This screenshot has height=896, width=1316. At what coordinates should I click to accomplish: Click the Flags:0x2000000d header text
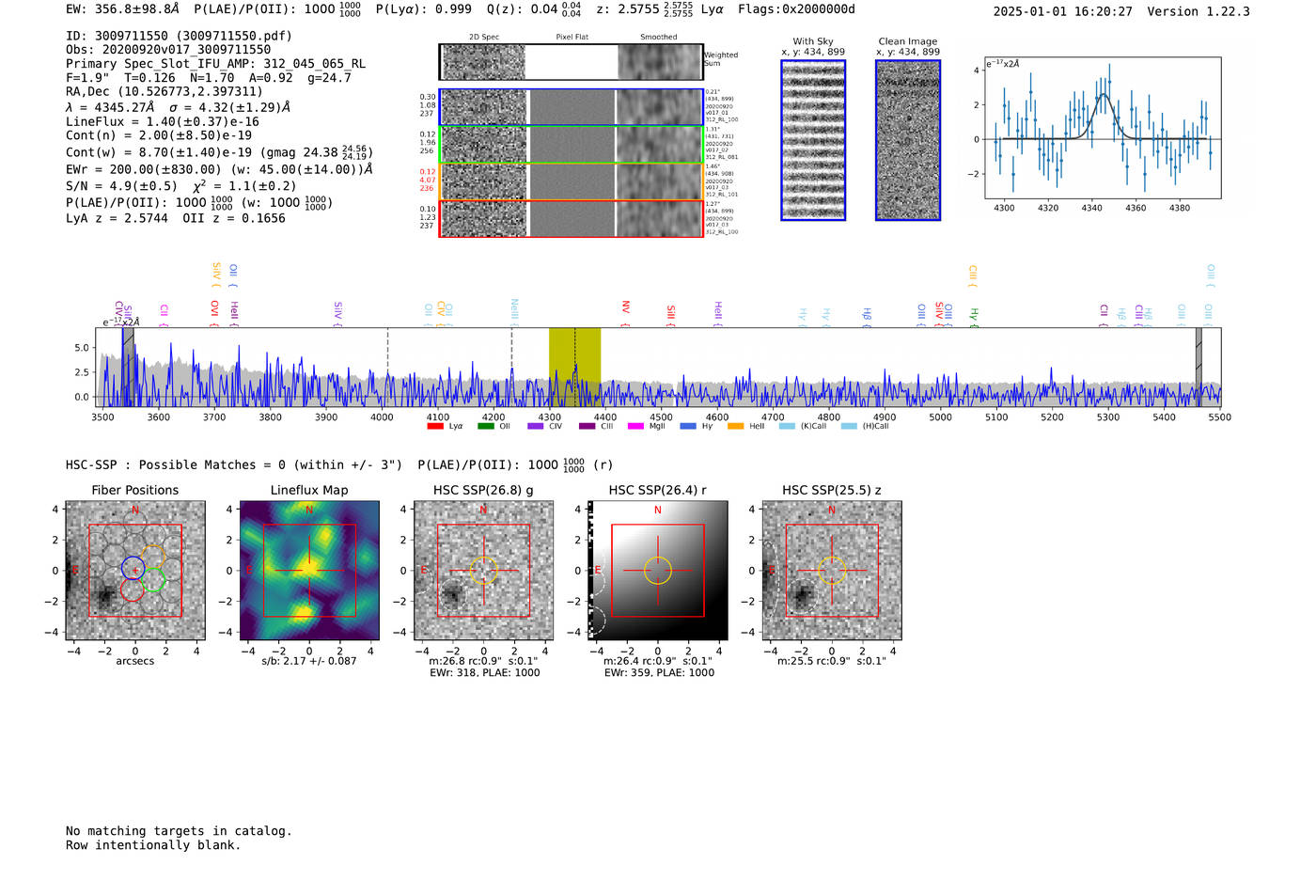tap(796, 9)
